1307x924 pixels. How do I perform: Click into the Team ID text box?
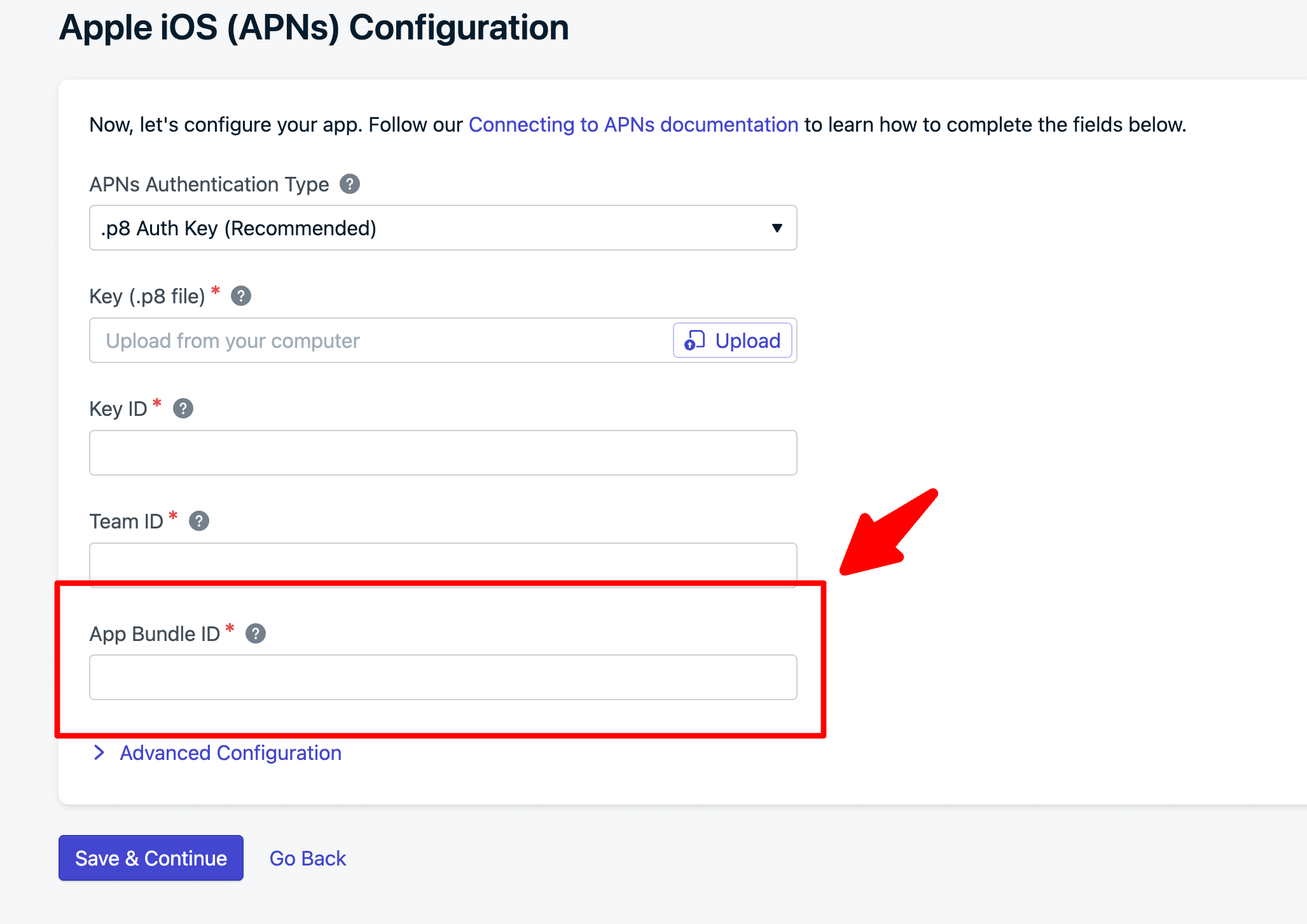pyautogui.click(x=443, y=563)
